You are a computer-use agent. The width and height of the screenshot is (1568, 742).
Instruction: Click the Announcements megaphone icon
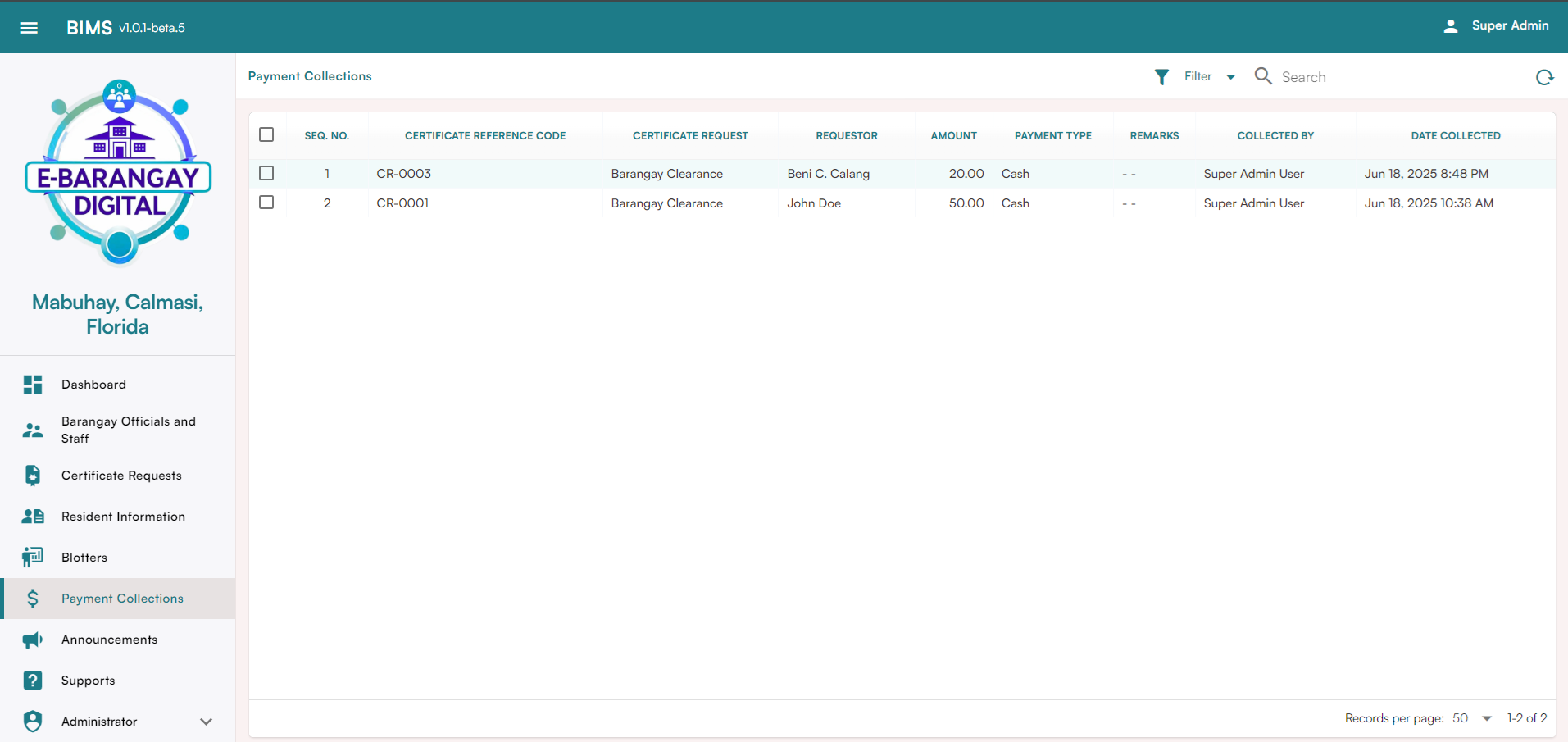click(x=33, y=640)
